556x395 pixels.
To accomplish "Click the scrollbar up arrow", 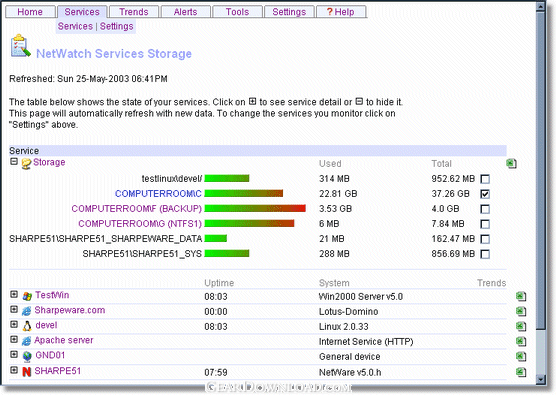I will pyautogui.click(x=541, y=7).
